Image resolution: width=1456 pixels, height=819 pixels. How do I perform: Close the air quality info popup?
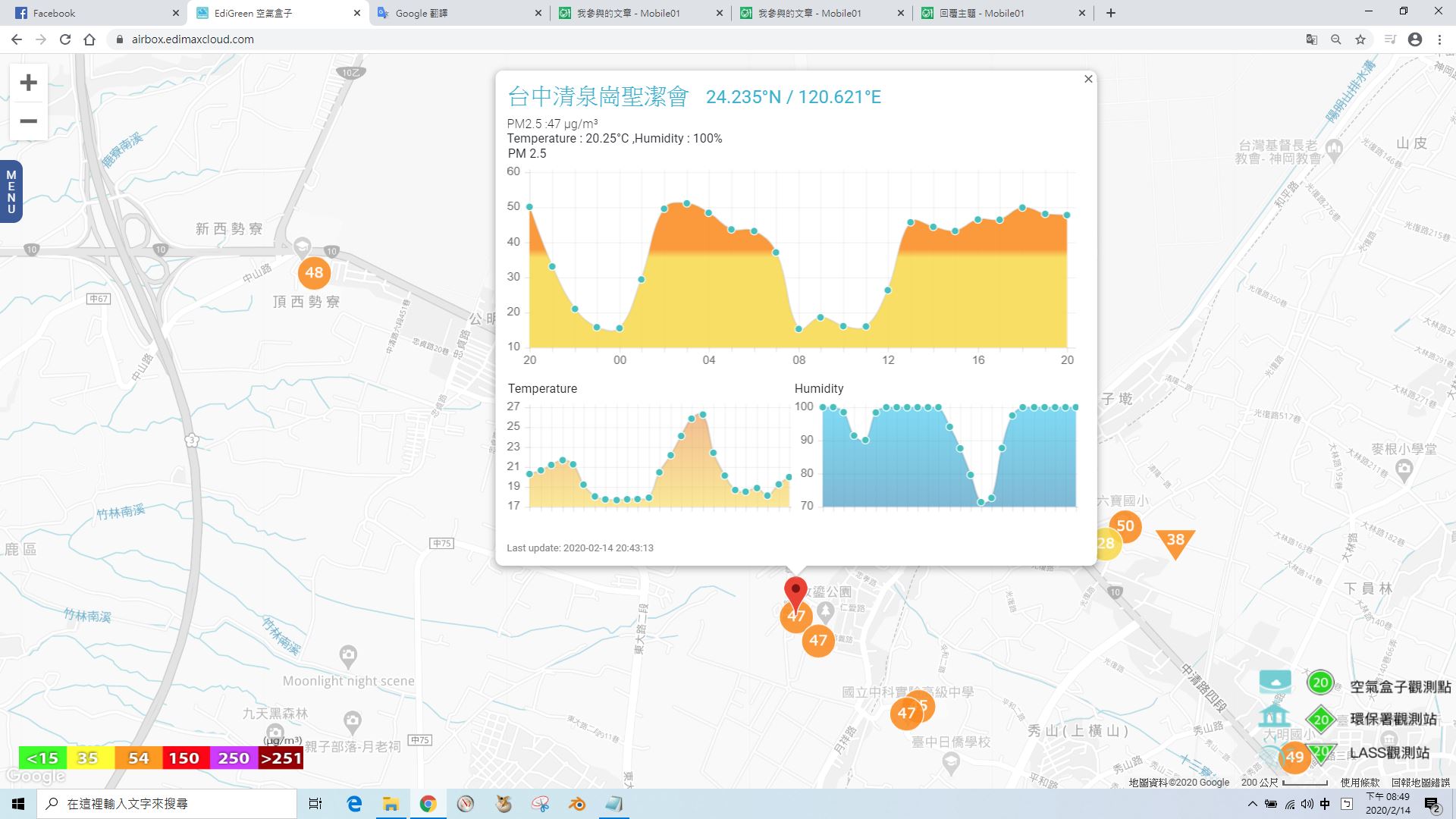point(1088,79)
